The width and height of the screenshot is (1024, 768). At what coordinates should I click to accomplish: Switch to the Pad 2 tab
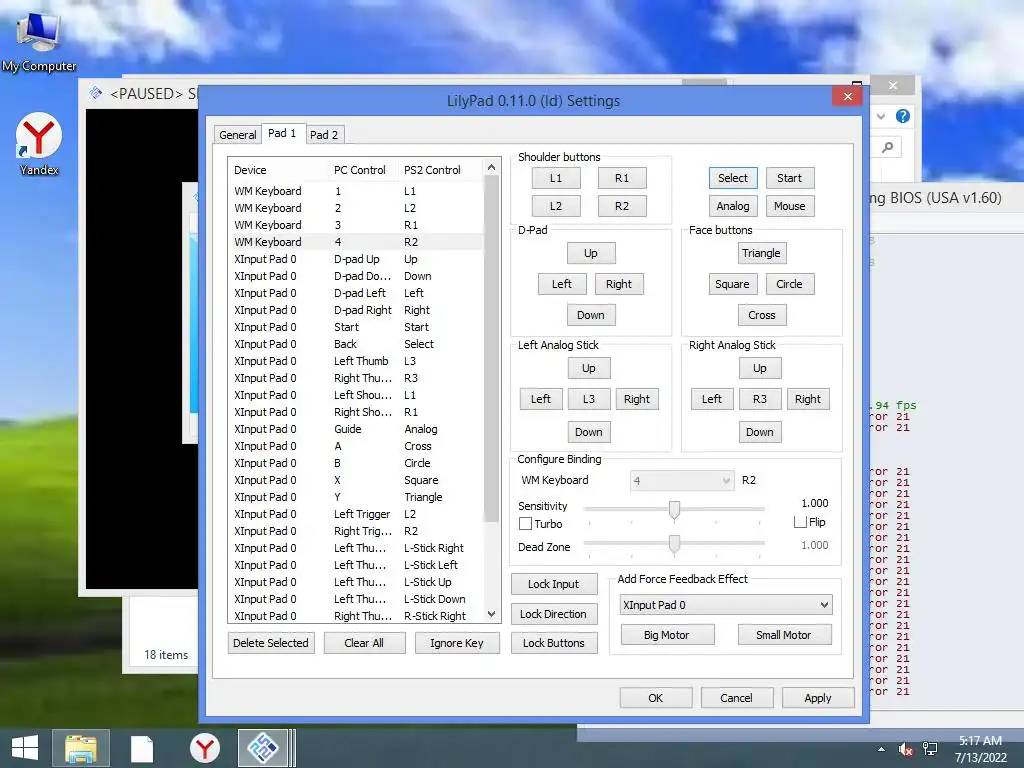pyautogui.click(x=324, y=135)
